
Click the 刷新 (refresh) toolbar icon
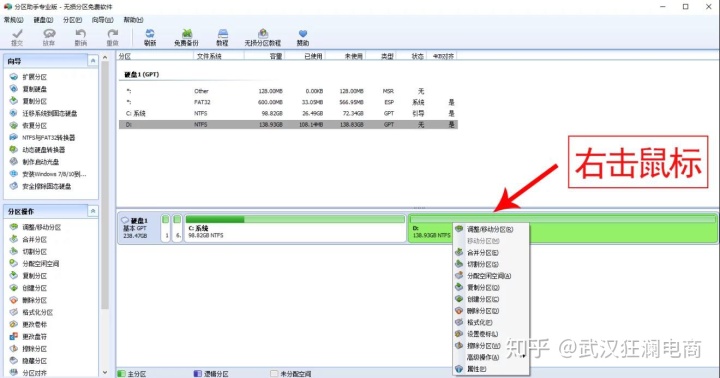point(150,37)
